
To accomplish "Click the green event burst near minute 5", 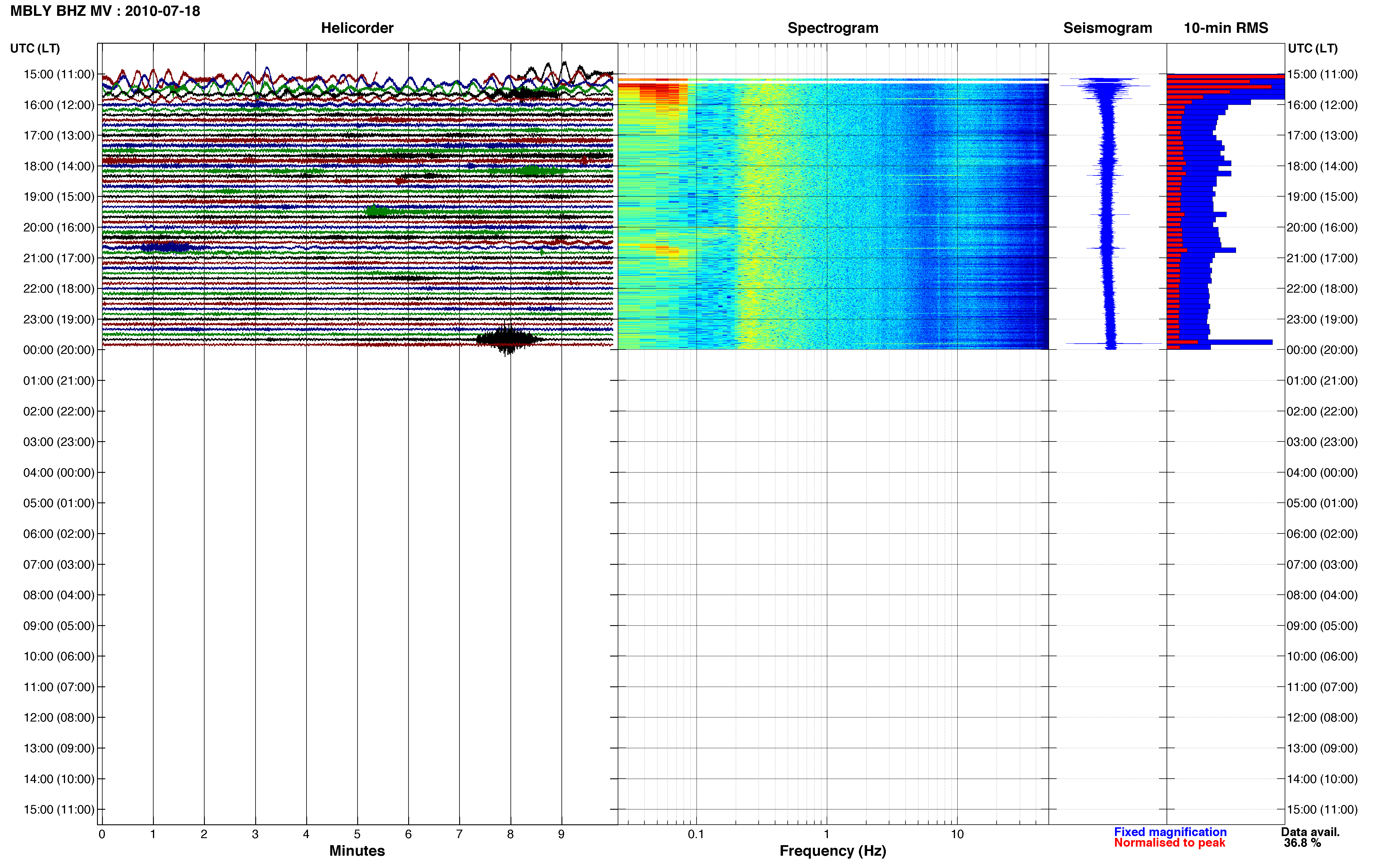I will (378, 211).
